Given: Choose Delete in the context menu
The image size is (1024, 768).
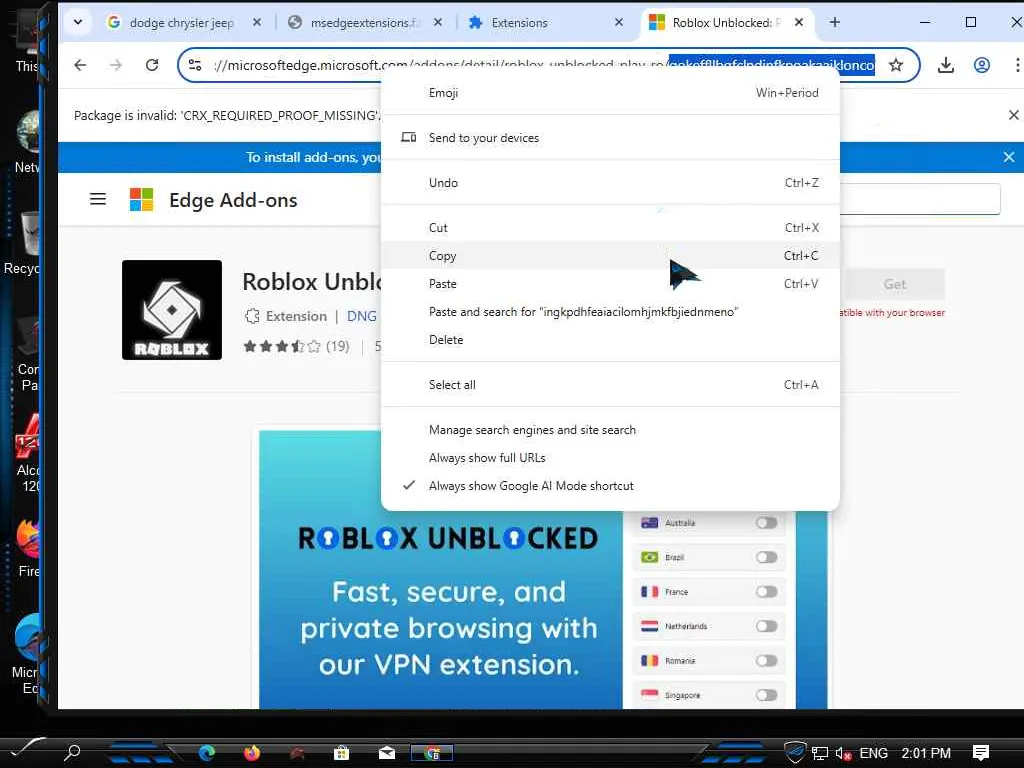Looking at the screenshot, I should point(610,340).
